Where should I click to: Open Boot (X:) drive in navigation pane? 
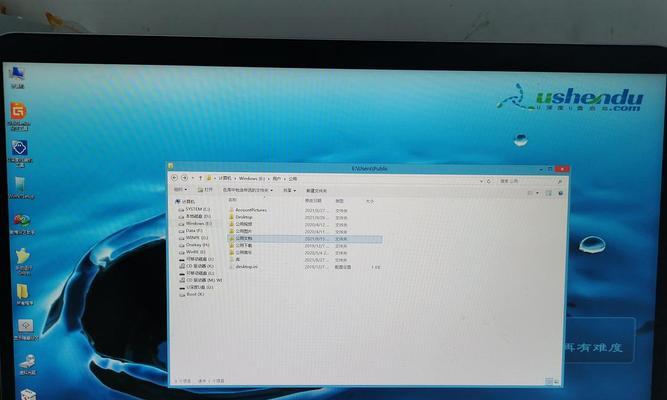pos(191,294)
